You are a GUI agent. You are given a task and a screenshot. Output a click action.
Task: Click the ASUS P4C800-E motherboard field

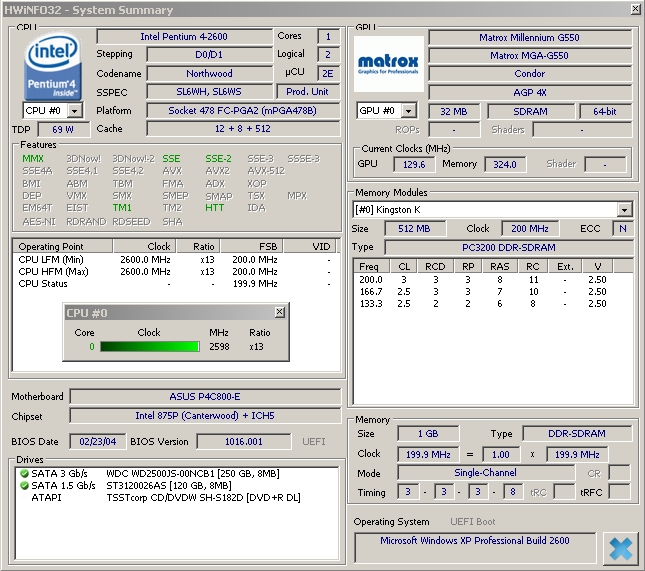(x=205, y=397)
